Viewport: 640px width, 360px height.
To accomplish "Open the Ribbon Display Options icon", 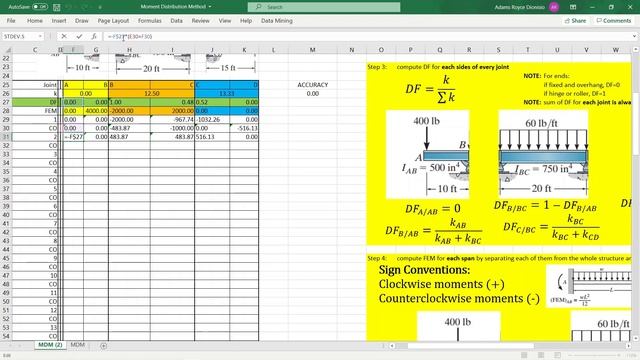I will (x=573, y=7).
